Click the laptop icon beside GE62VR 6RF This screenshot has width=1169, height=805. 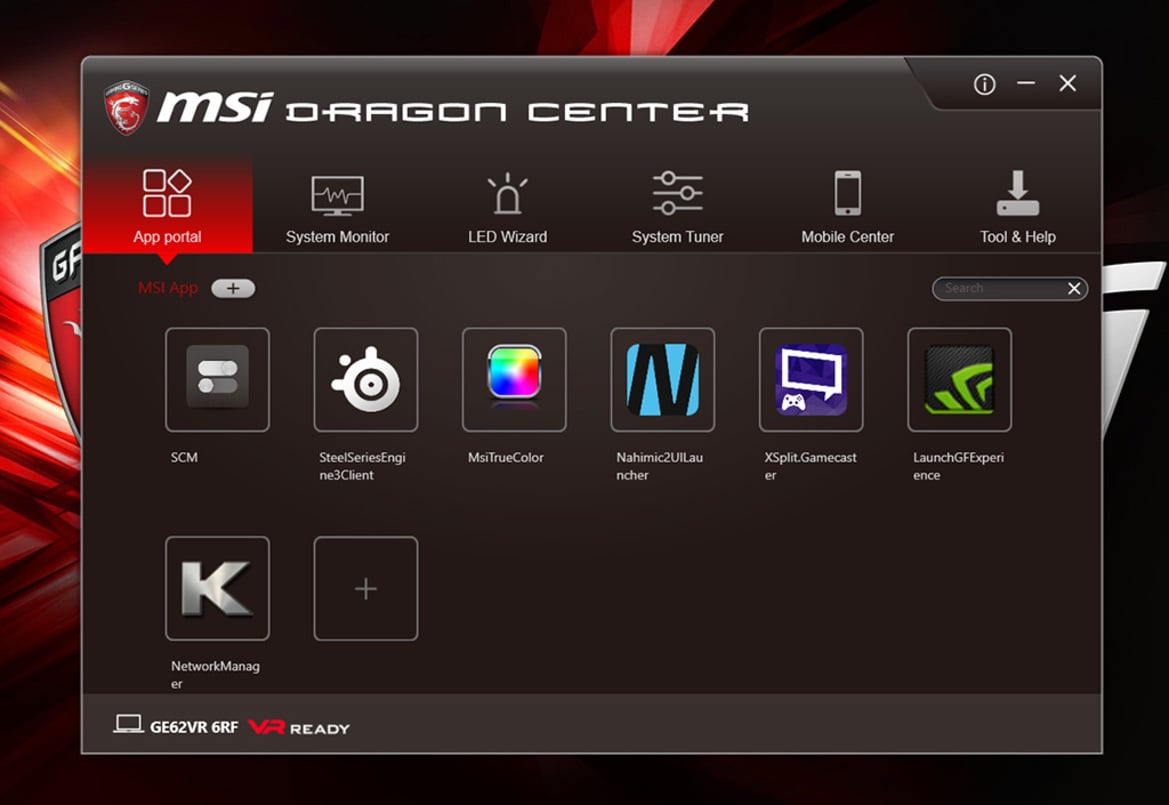[128, 724]
